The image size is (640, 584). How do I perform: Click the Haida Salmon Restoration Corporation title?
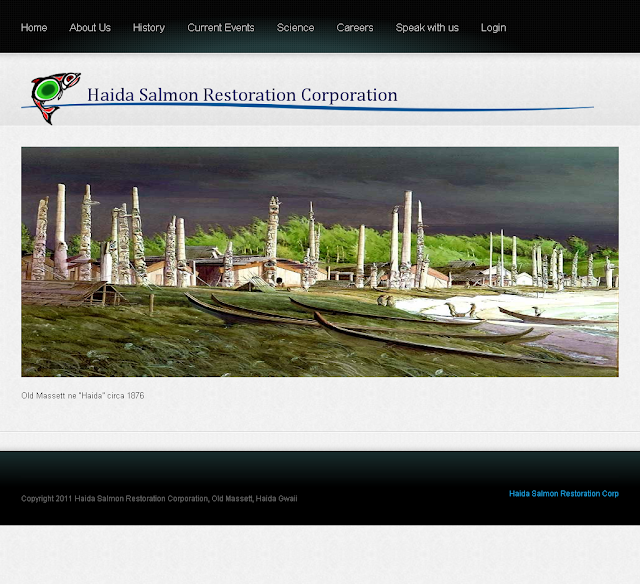pyautogui.click(x=242, y=95)
